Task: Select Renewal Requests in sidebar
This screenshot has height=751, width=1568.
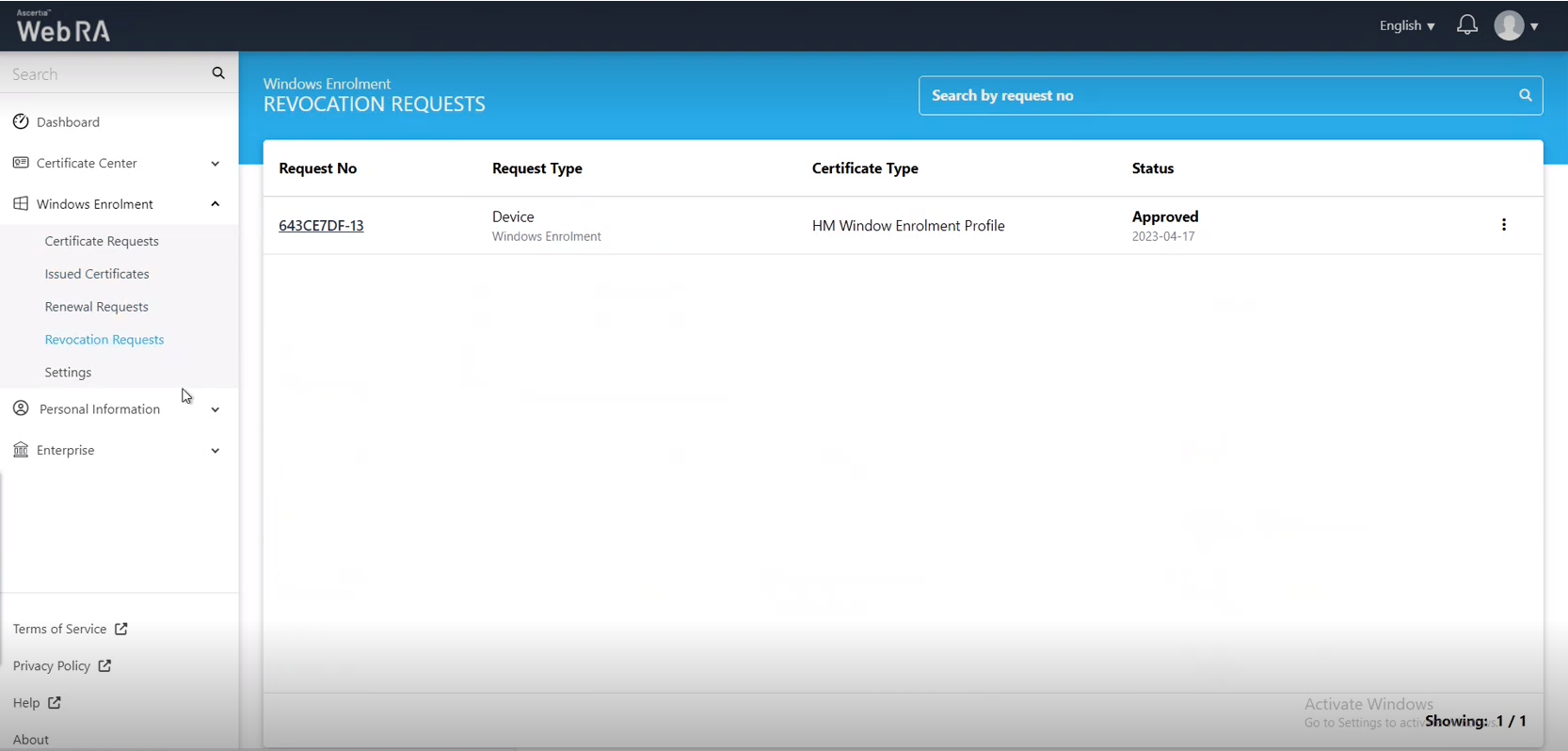Action: coord(96,307)
